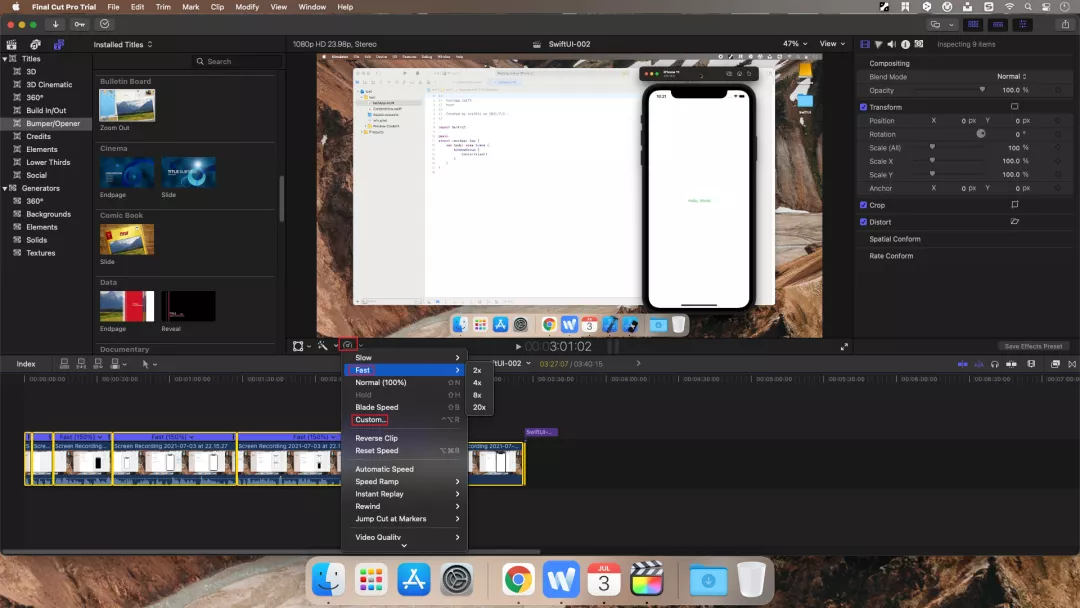Launch Final Cut Pro from the Dock
This screenshot has height=608, width=1080.
click(x=647, y=579)
